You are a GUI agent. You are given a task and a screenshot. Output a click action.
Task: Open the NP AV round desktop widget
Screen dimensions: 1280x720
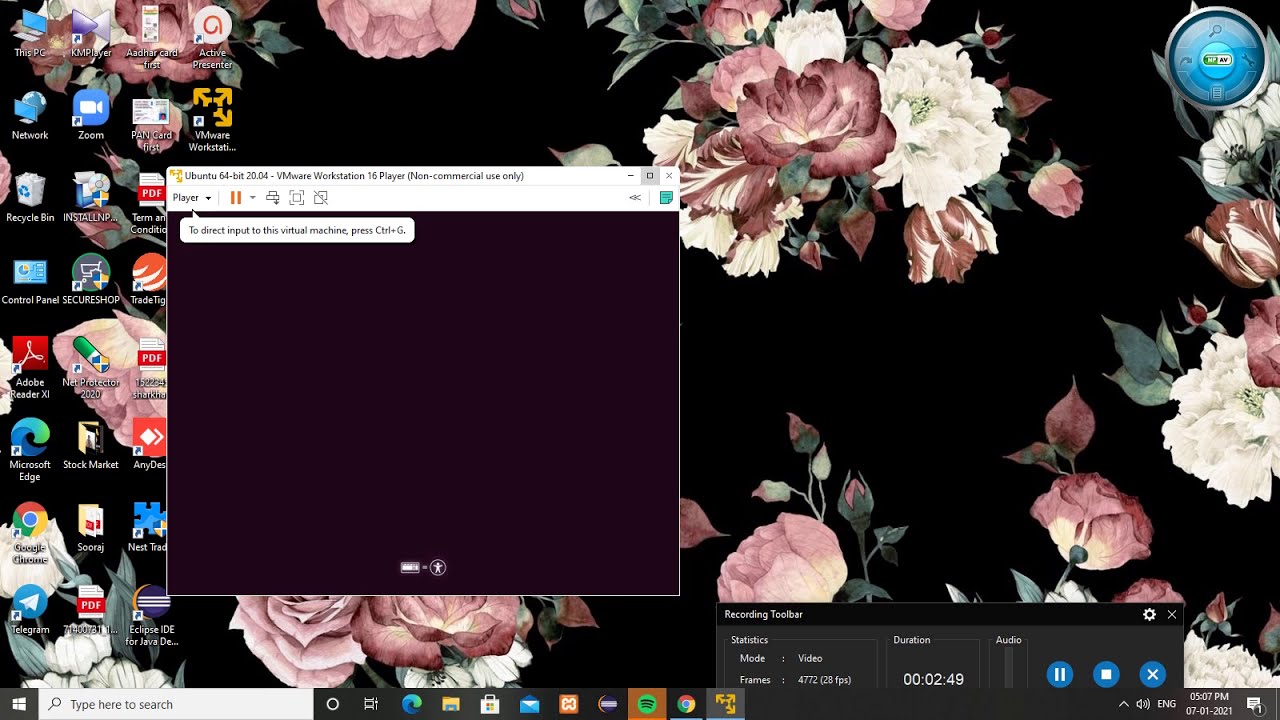pyautogui.click(x=1217, y=59)
